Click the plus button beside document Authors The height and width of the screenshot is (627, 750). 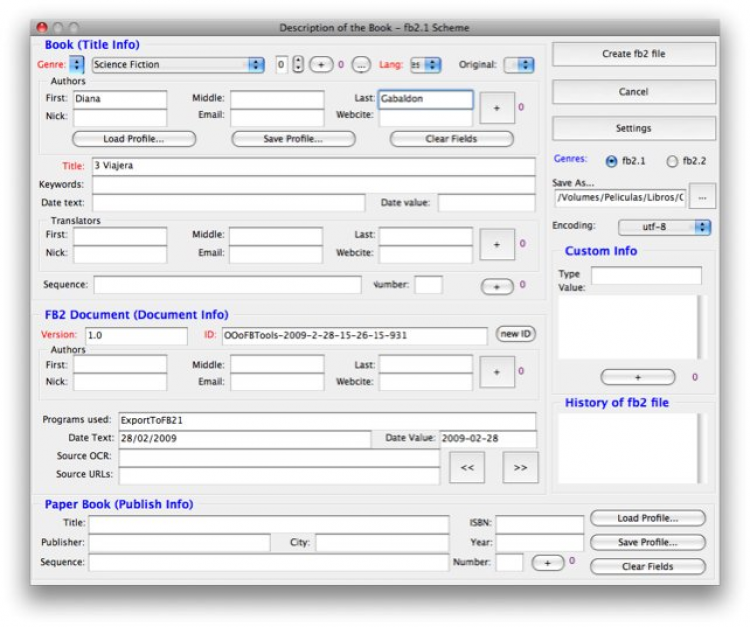click(496, 372)
